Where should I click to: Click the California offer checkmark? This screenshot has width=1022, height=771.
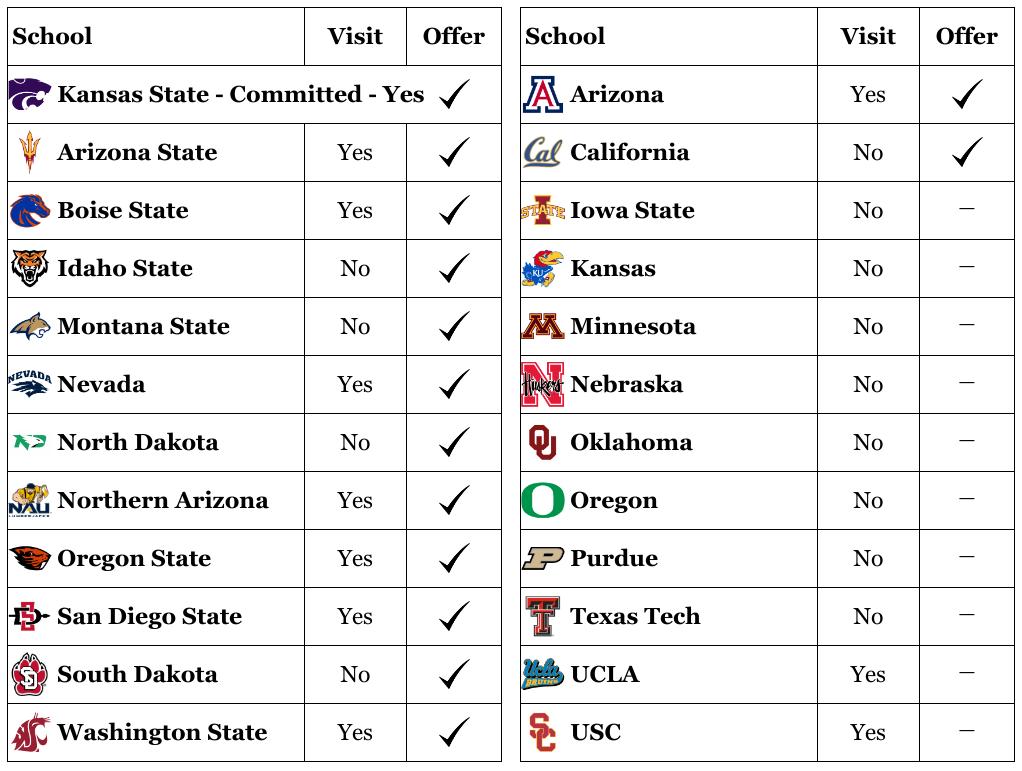pyautogui.click(x=966, y=153)
